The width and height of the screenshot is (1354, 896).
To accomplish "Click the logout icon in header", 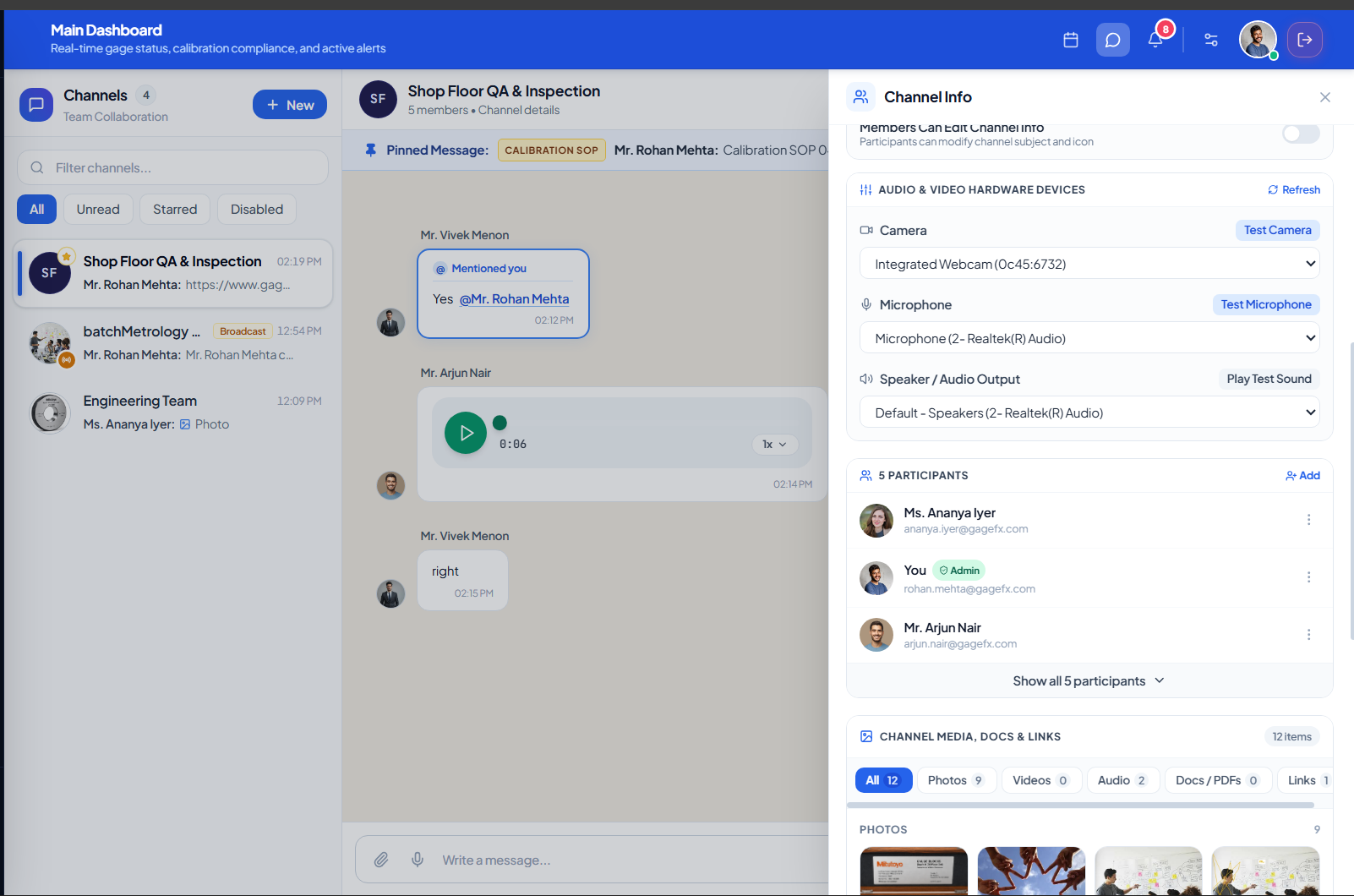I will click(x=1305, y=40).
